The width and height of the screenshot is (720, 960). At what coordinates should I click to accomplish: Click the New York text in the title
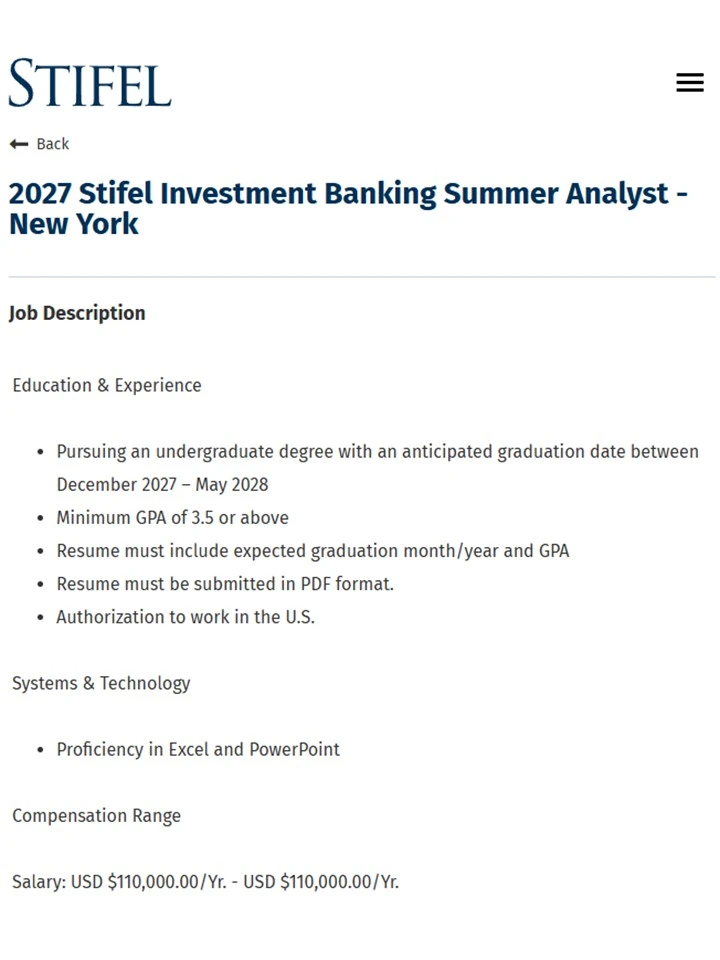click(x=74, y=224)
